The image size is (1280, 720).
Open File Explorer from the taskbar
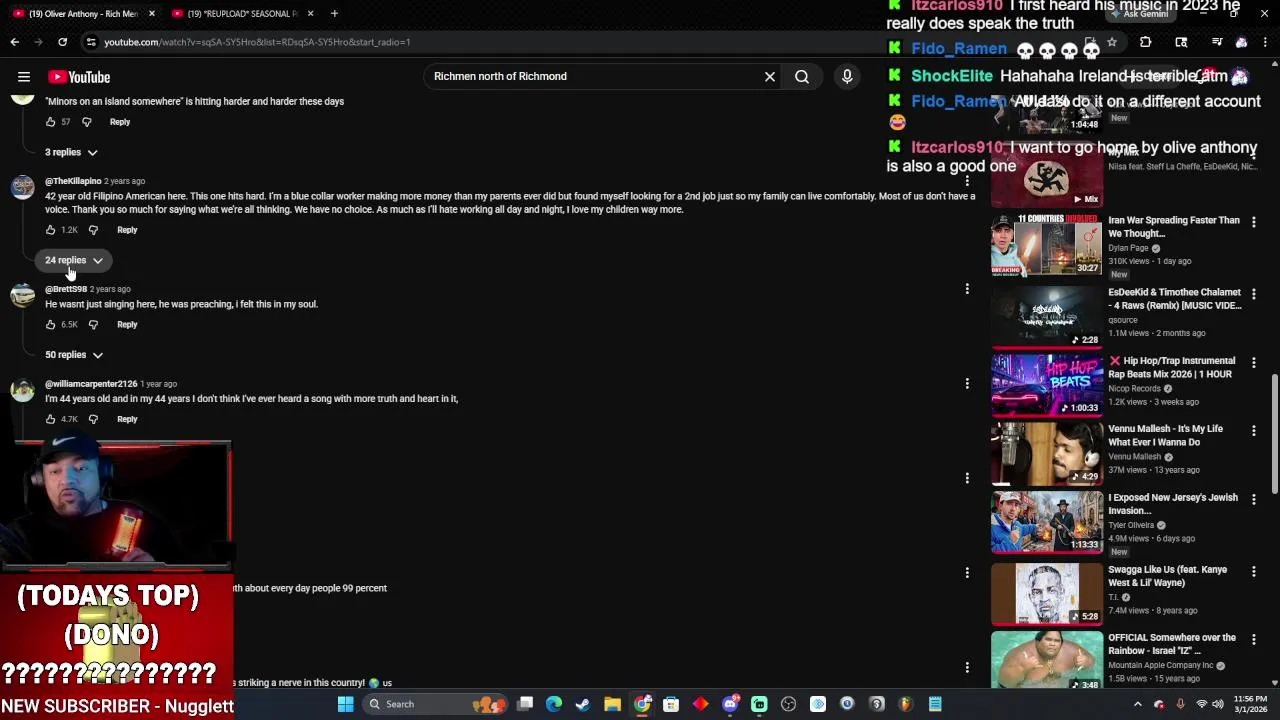click(612, 704)
